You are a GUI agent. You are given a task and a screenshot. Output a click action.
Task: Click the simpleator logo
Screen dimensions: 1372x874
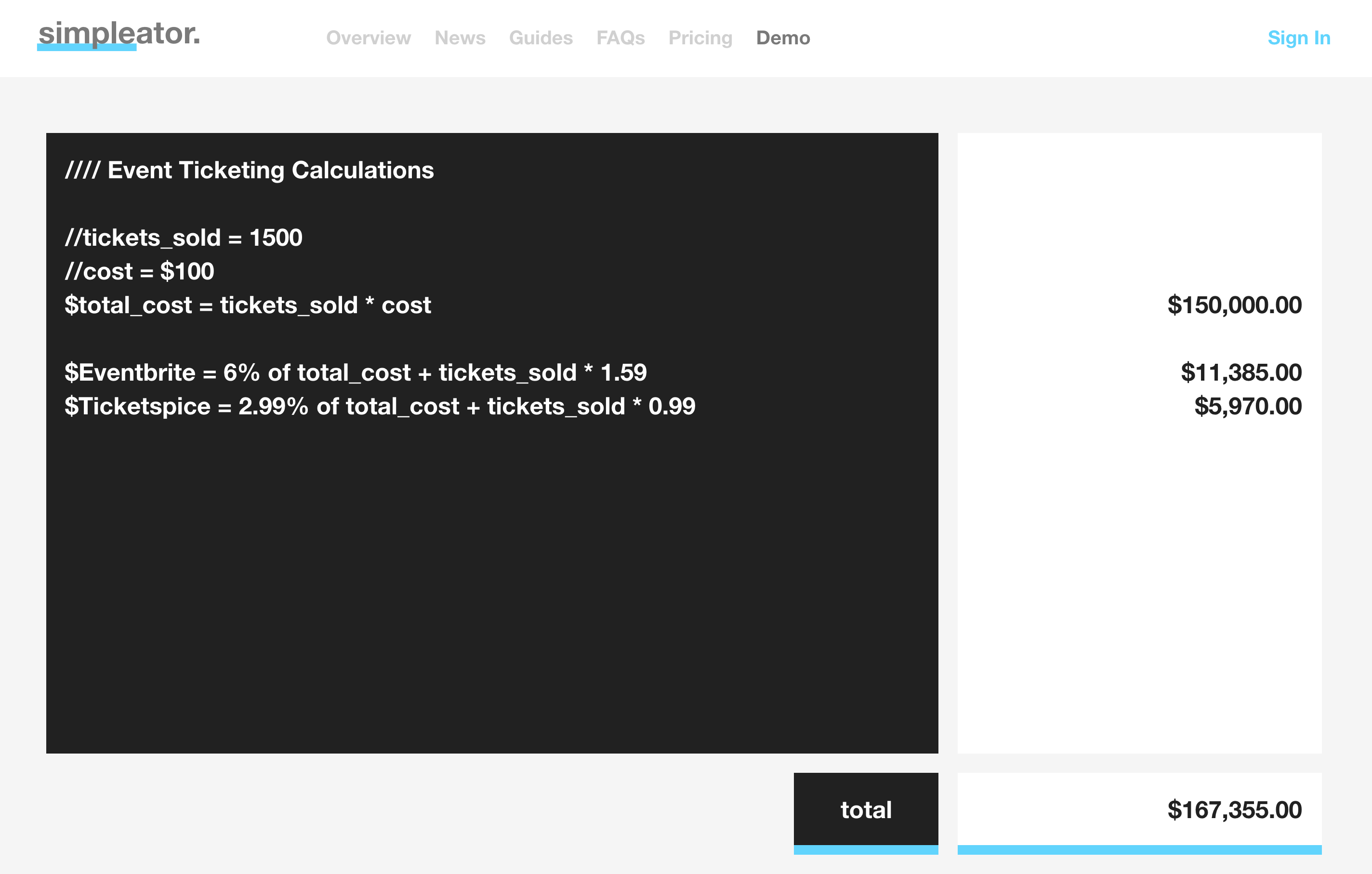coord(119,34)
